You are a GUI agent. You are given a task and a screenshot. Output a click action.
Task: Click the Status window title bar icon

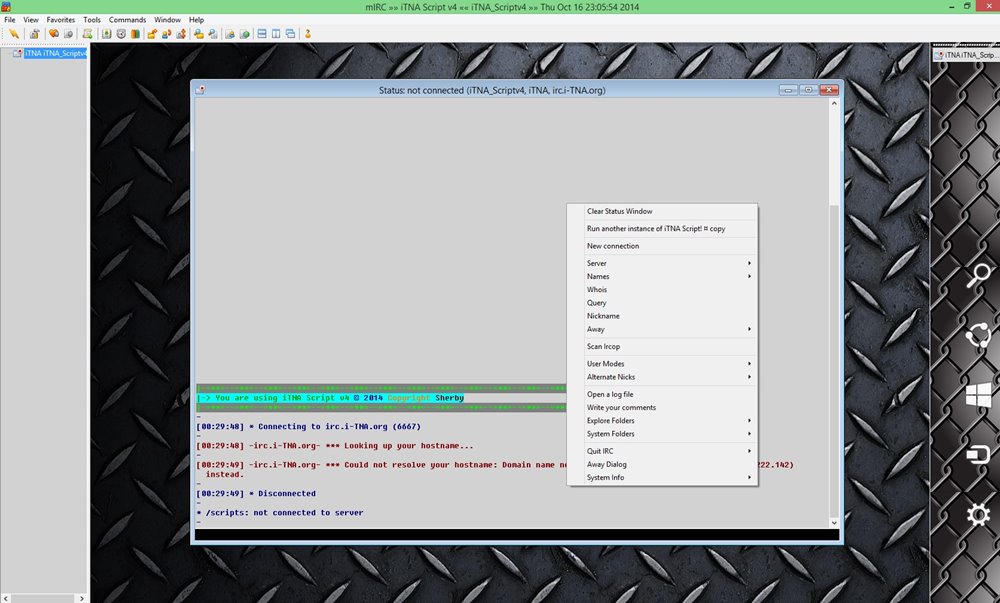200,90
